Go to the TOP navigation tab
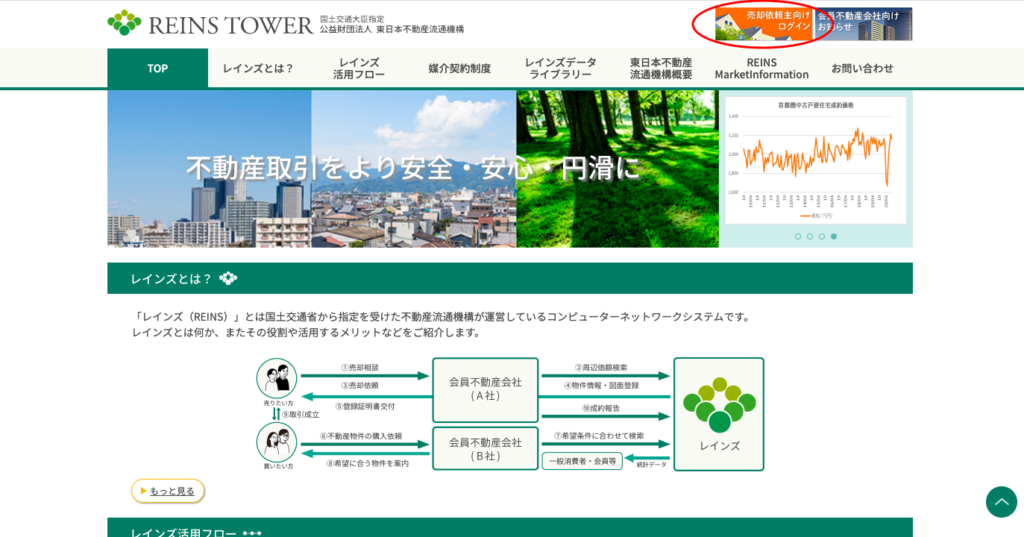This screenshot has width=1024, height=537. point(157,68)
